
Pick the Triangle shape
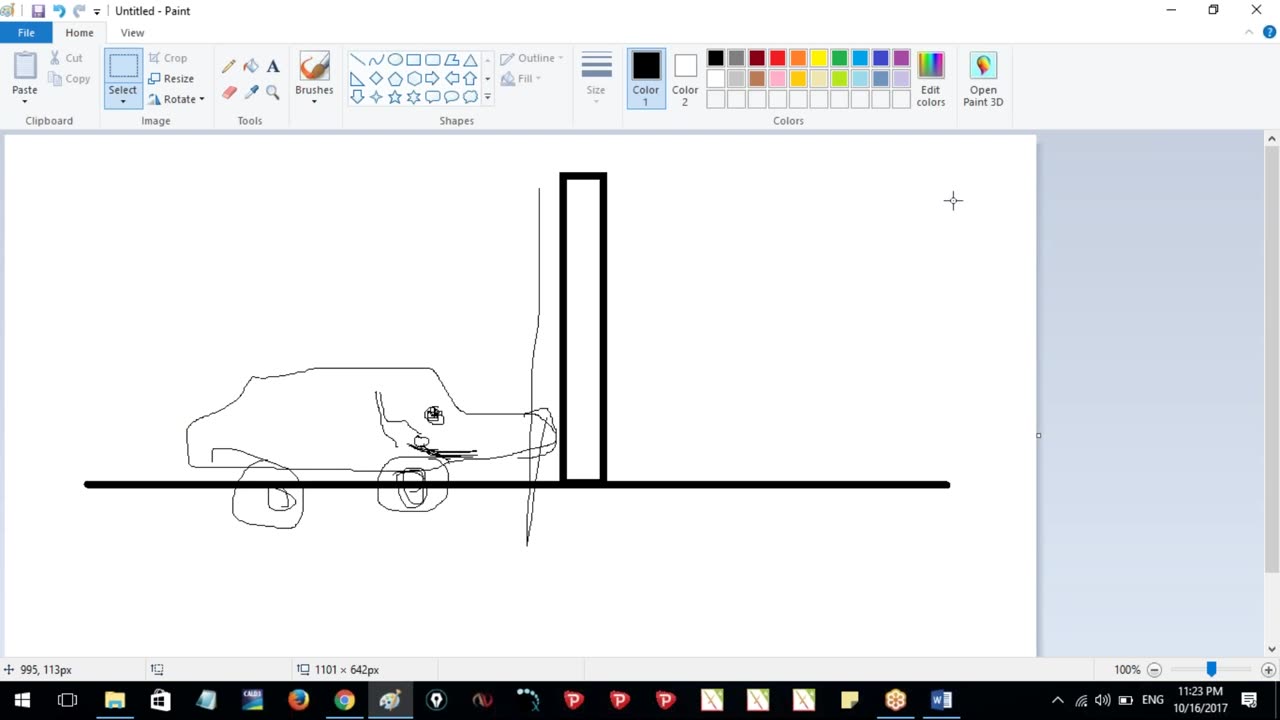(470, 60)
